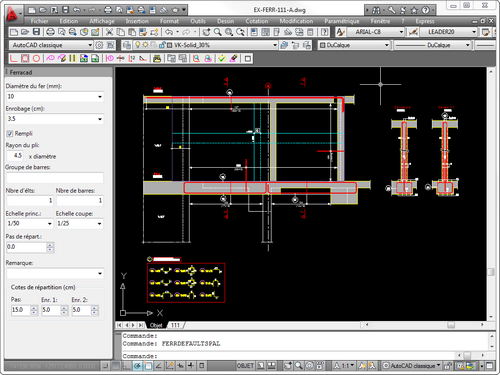The height and width of the screenshot is (375, 500).
Task: Click the text style icon left of ARIAL-C8
Action: click(x=340, y=32)
